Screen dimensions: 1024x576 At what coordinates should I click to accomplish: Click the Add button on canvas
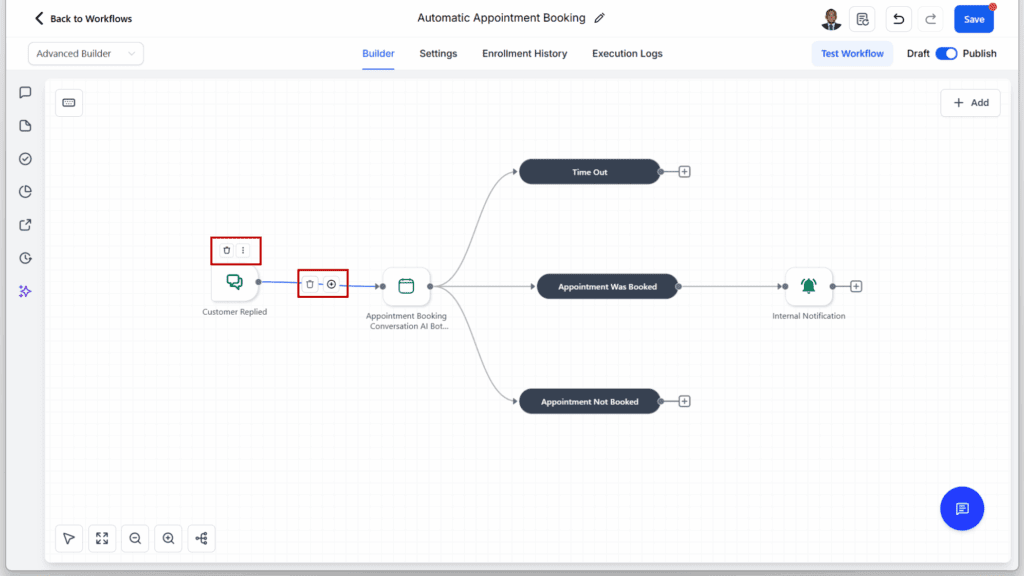point(970,103)
